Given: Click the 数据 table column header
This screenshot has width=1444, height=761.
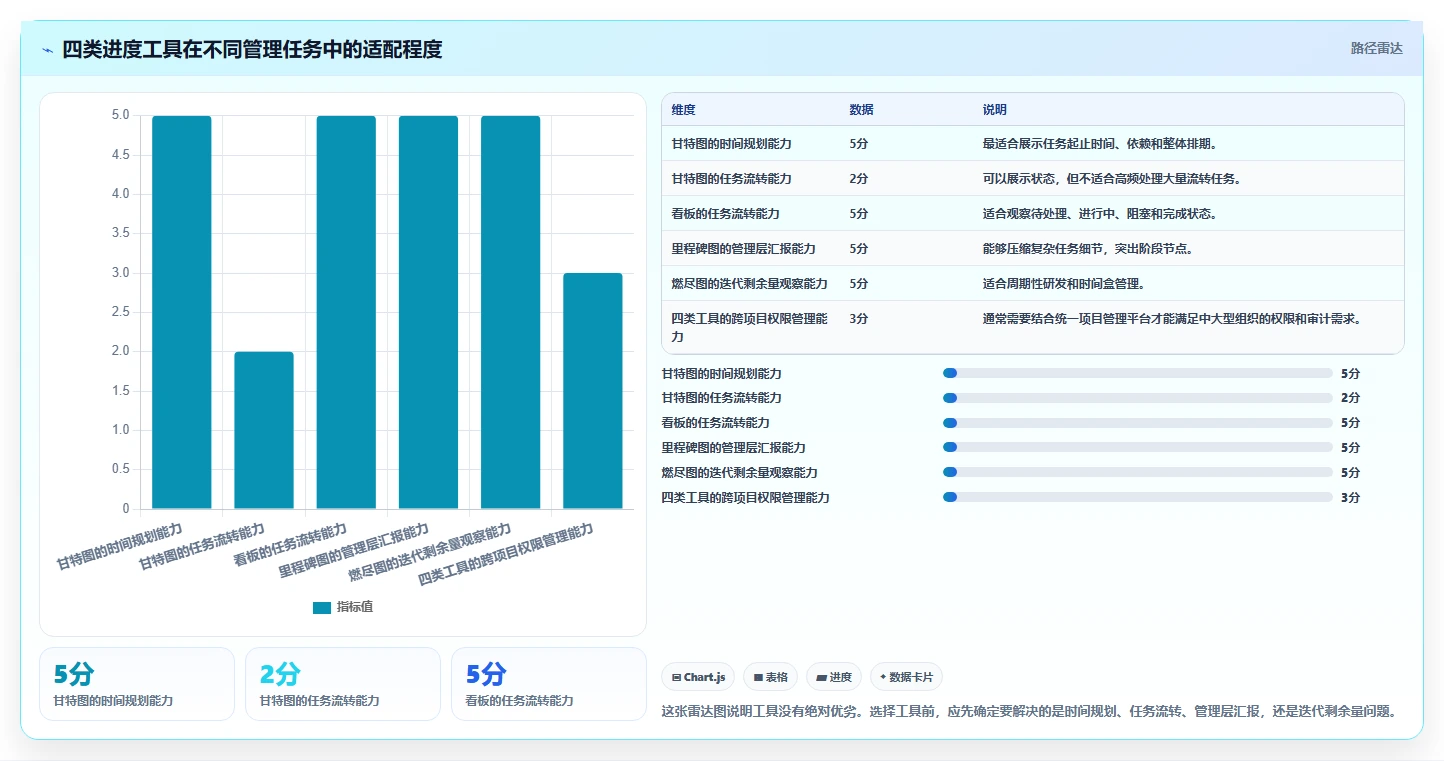Looking at the screenshot, I should [861, 110].
